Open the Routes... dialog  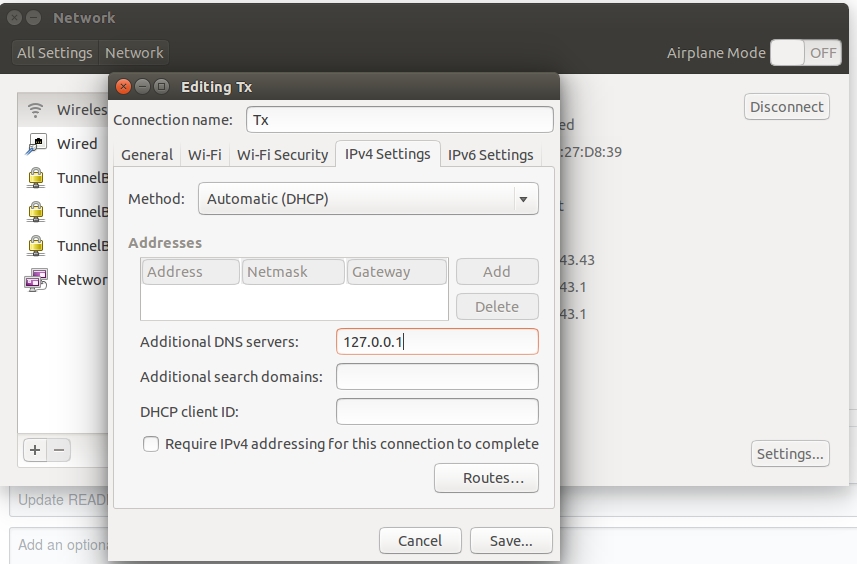coord(486,478)
